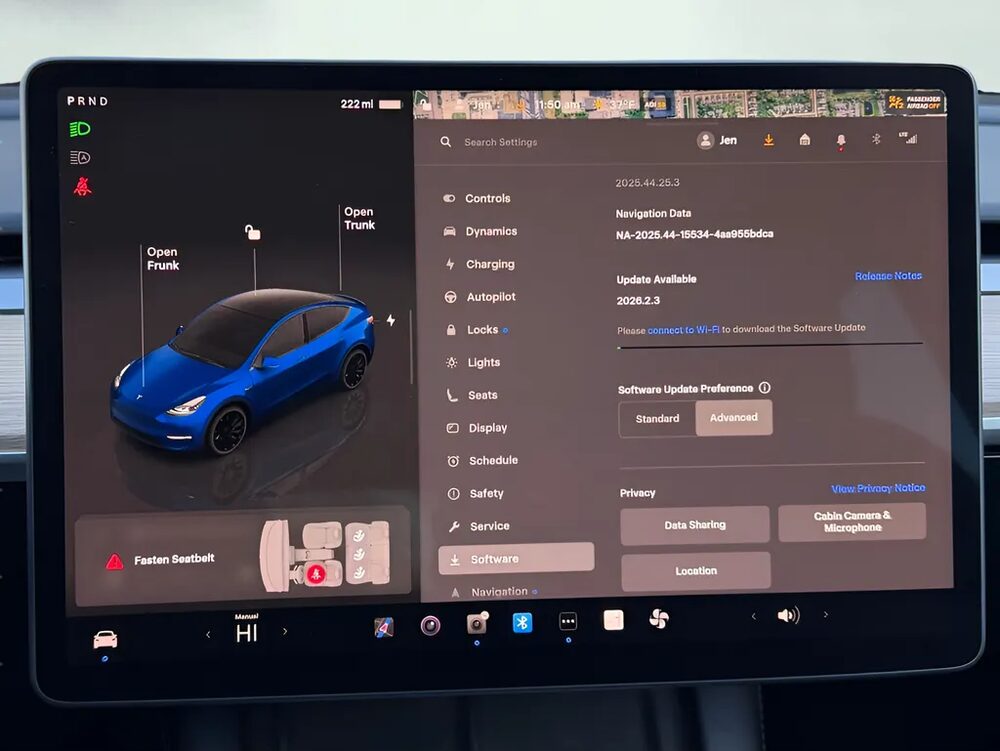Go to Charging settings section
Viewport: 1000px width, 751px height.
pos(489,265)
